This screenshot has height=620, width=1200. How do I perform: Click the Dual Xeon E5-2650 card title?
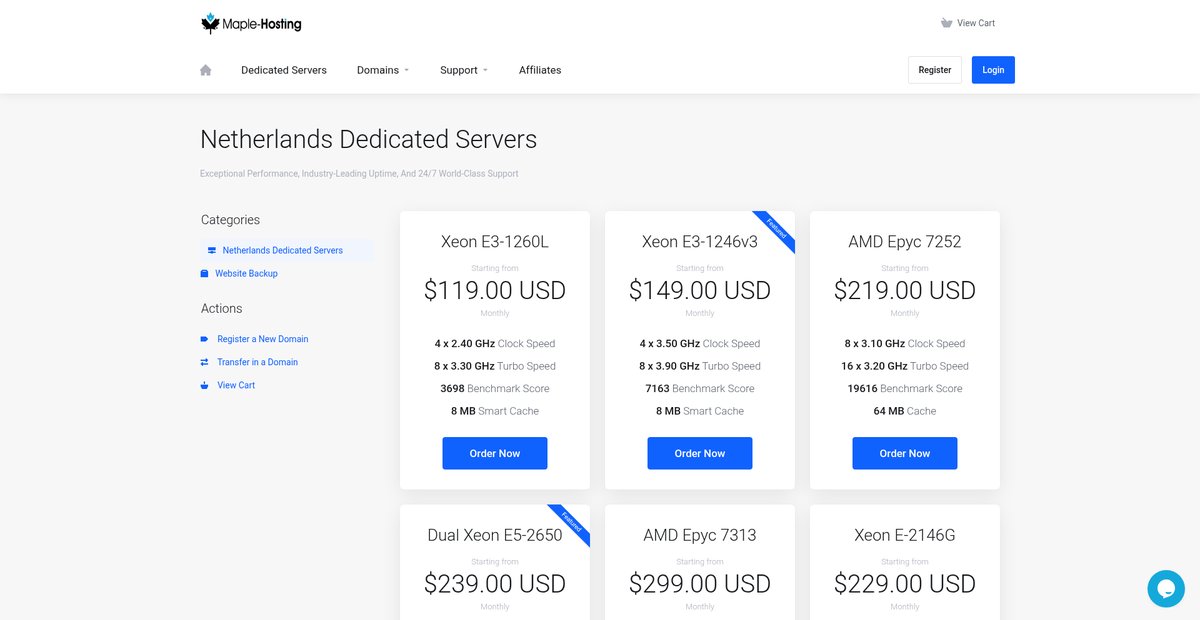495,535
